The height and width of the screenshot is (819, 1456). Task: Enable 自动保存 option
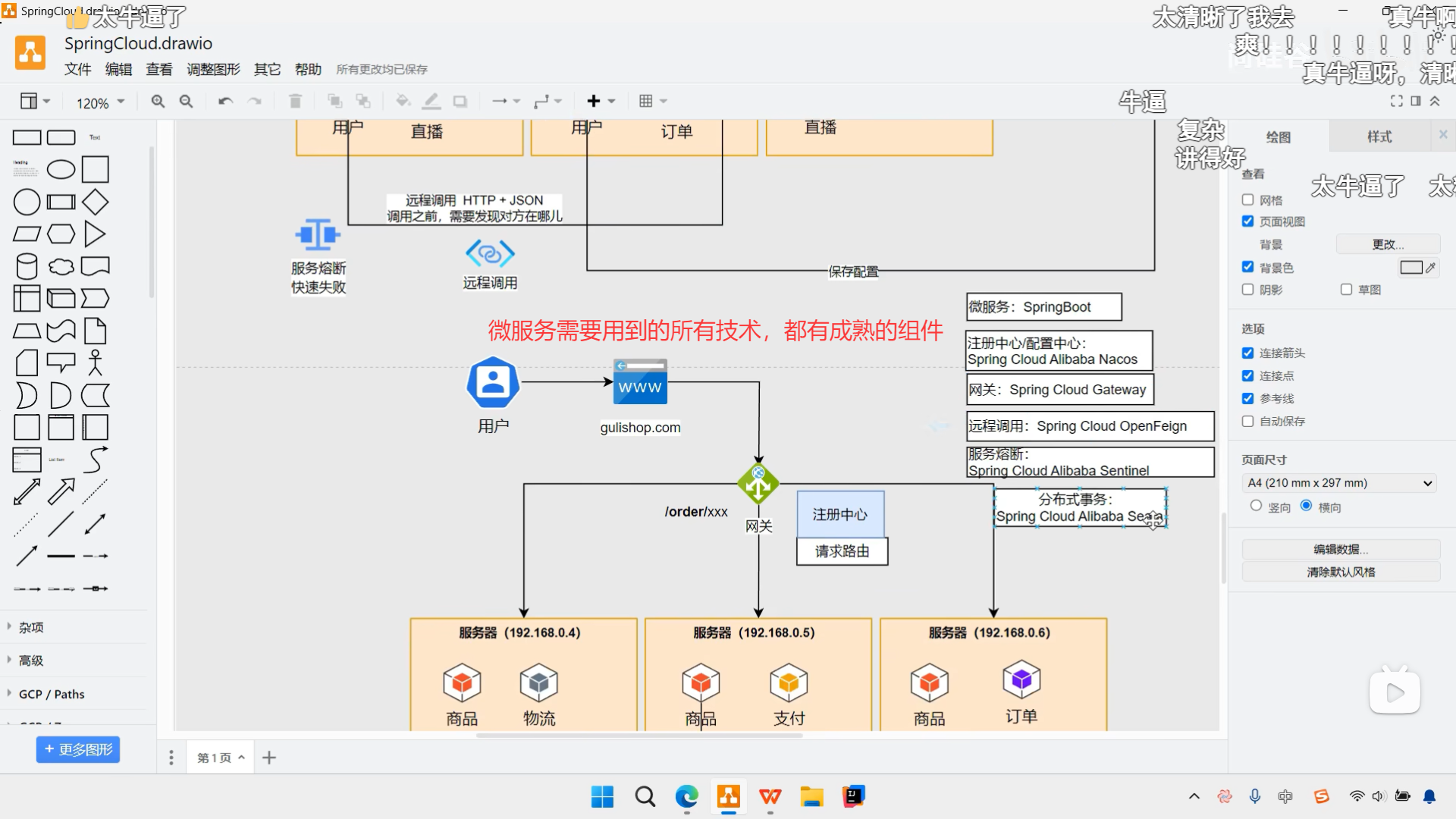click(x=1247, y=422)
